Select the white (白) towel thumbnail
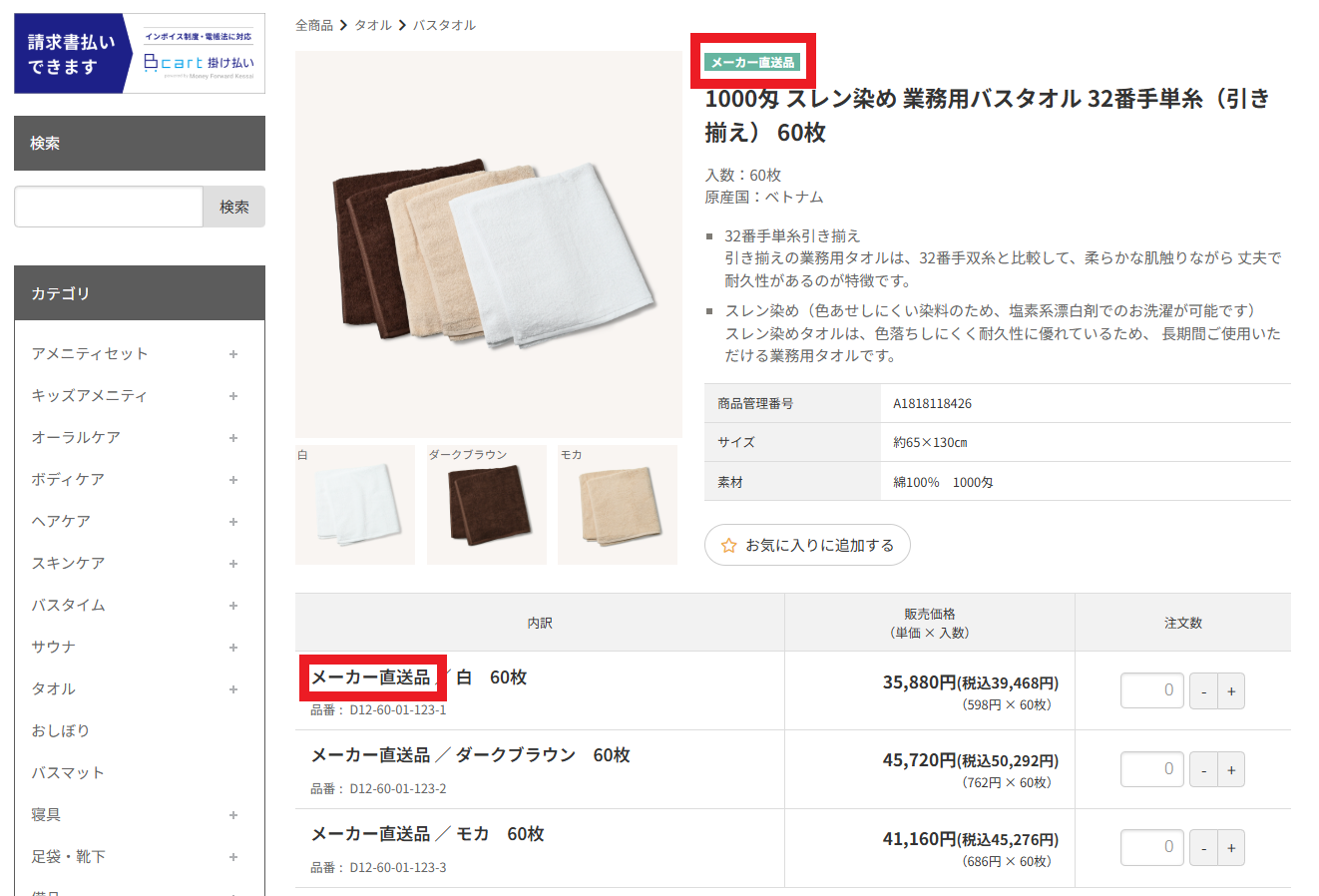 (x=355, y=505)
